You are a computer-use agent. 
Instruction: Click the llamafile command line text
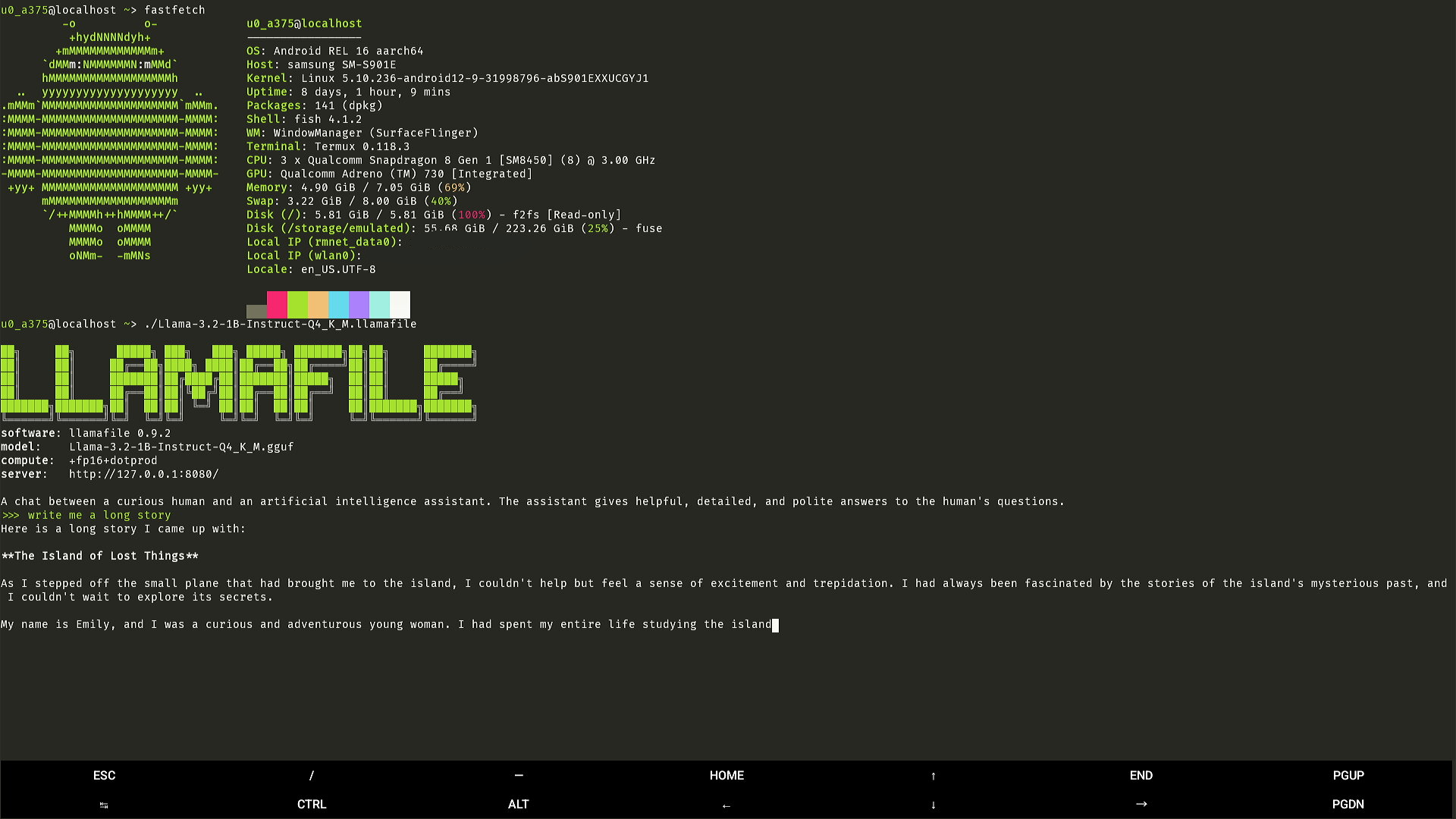tap(280, 324)
